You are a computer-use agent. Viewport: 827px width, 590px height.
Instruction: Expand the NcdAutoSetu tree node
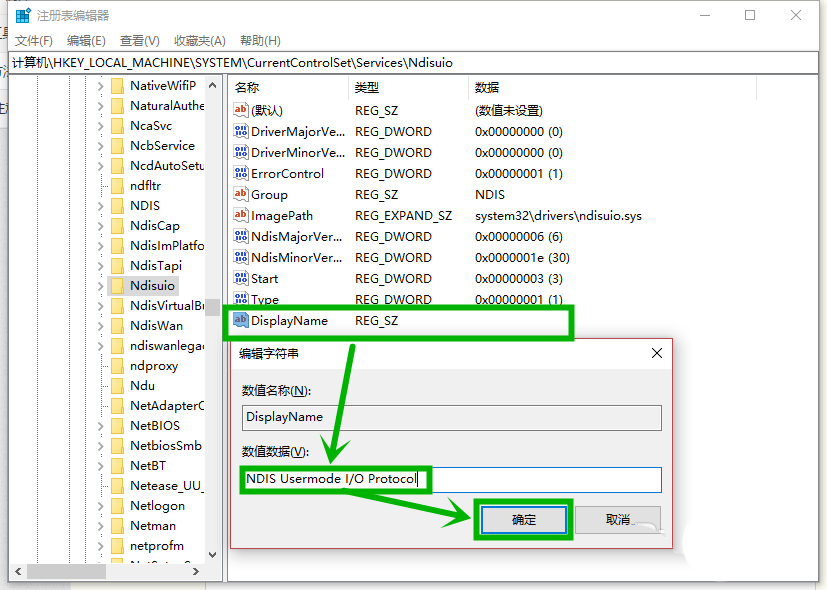[x=100, y=166]
